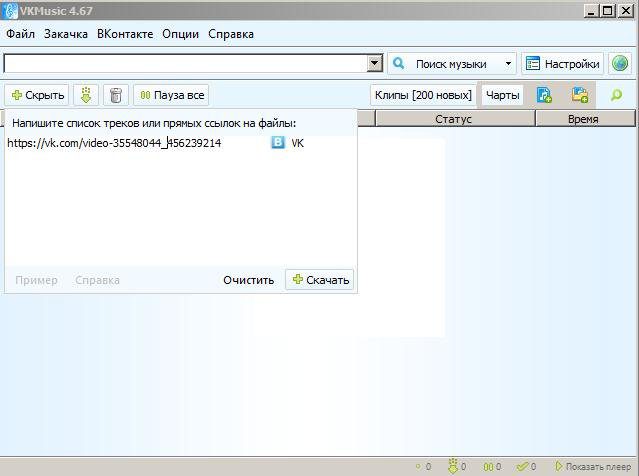Open Чарты charts
This screenshot has width=639, height=476.
(x=502, y=95)
